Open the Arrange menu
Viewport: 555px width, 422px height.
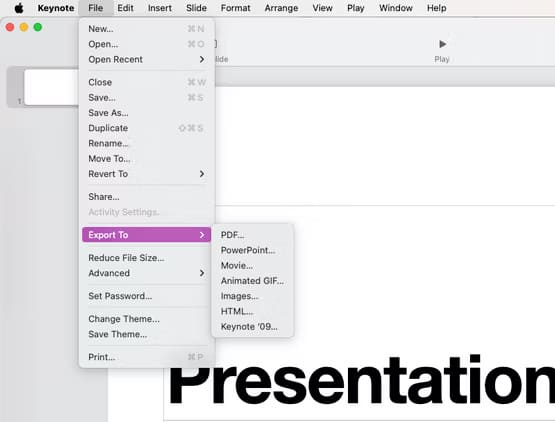(x=281, y=8)
